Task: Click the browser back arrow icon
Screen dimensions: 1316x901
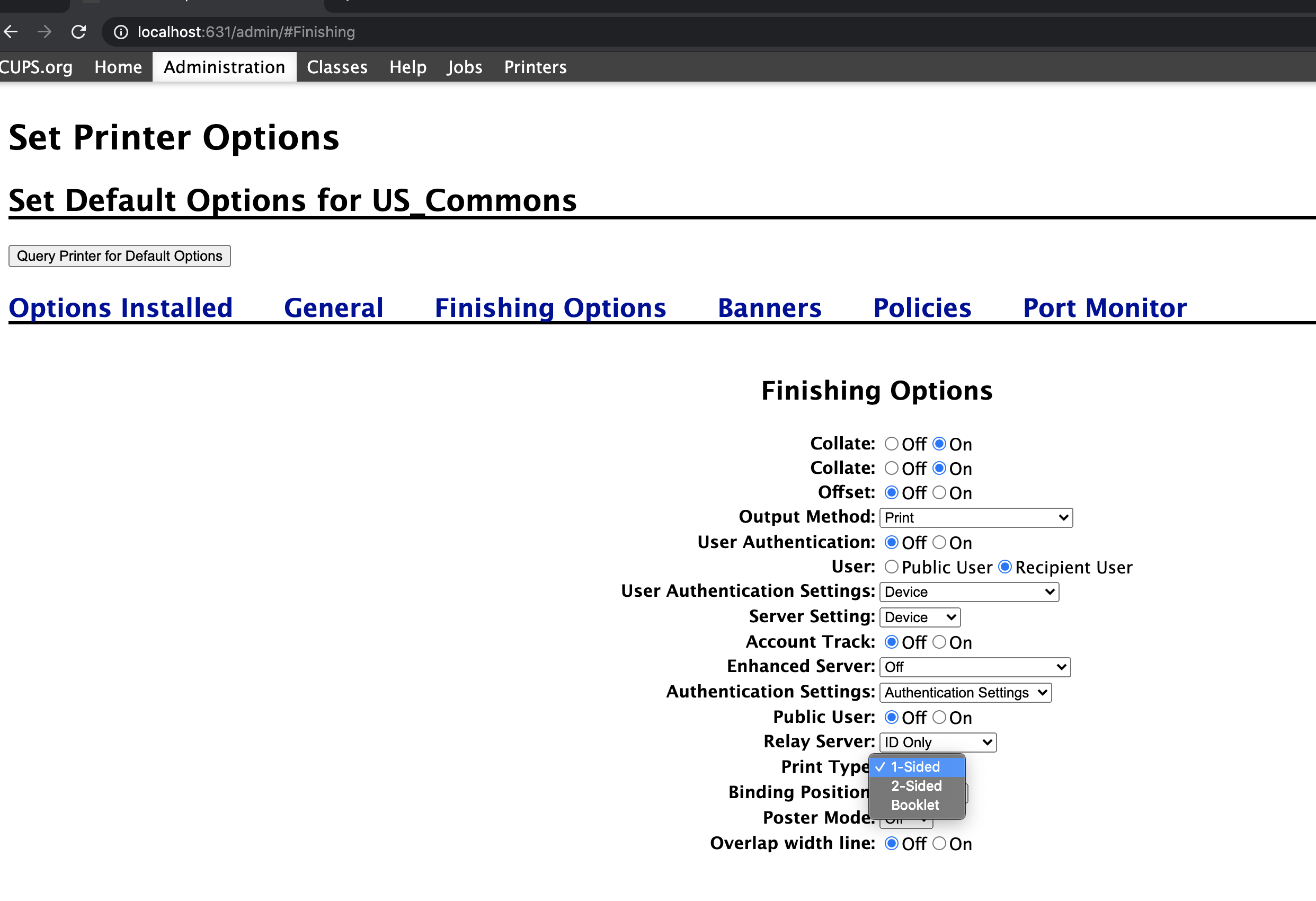Action: (x=11, y=32)
